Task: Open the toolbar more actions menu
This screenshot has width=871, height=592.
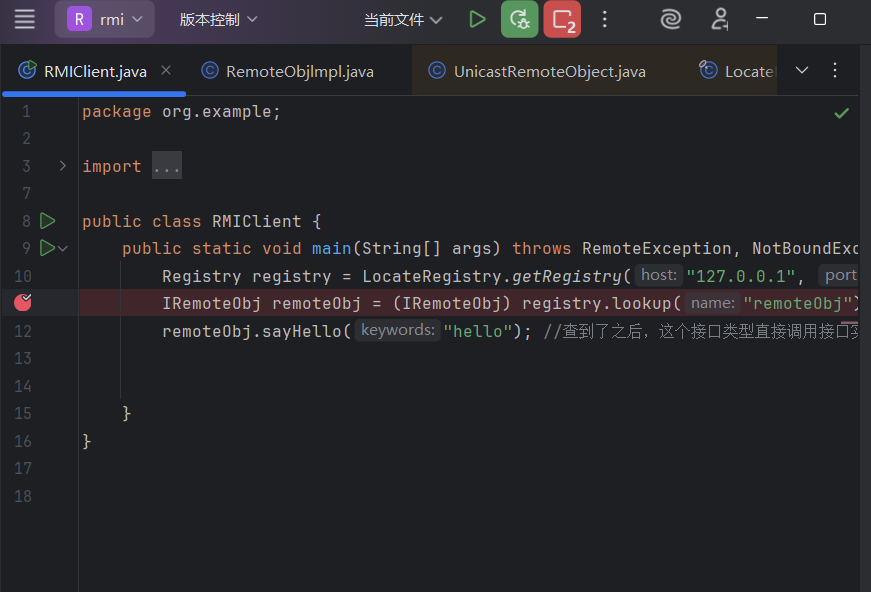Action: (x=604, y=19)
